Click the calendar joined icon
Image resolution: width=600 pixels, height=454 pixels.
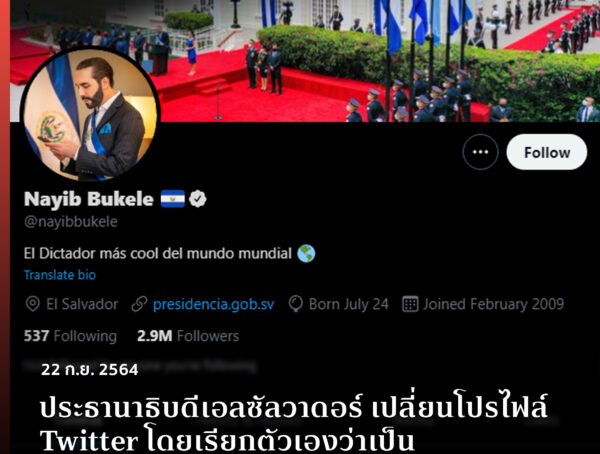pyautogui.click(x=410, y=304)
